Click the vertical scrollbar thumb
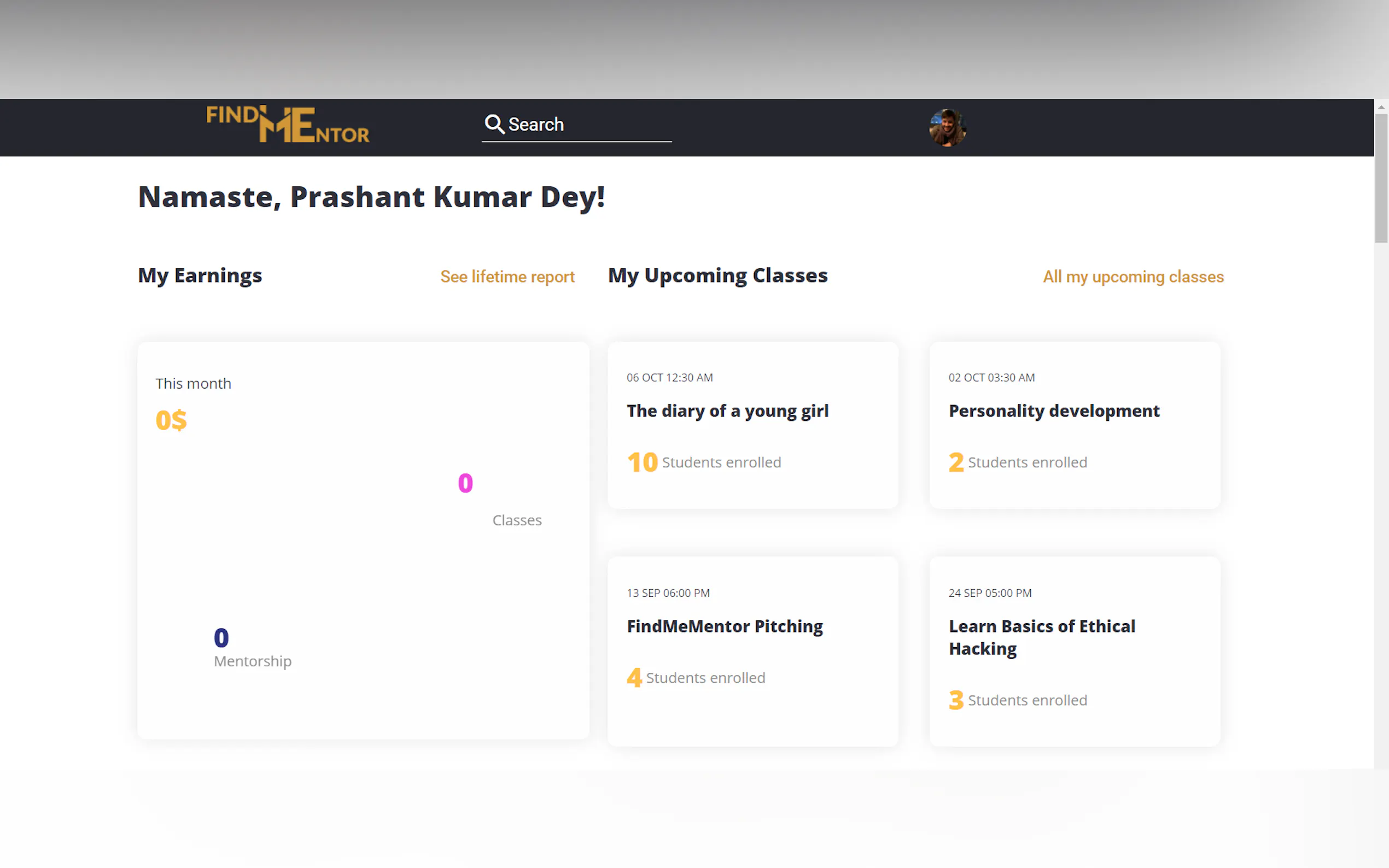This screenshot has height=868, width=1389. pyautogui.click(x=1381, y=178)
